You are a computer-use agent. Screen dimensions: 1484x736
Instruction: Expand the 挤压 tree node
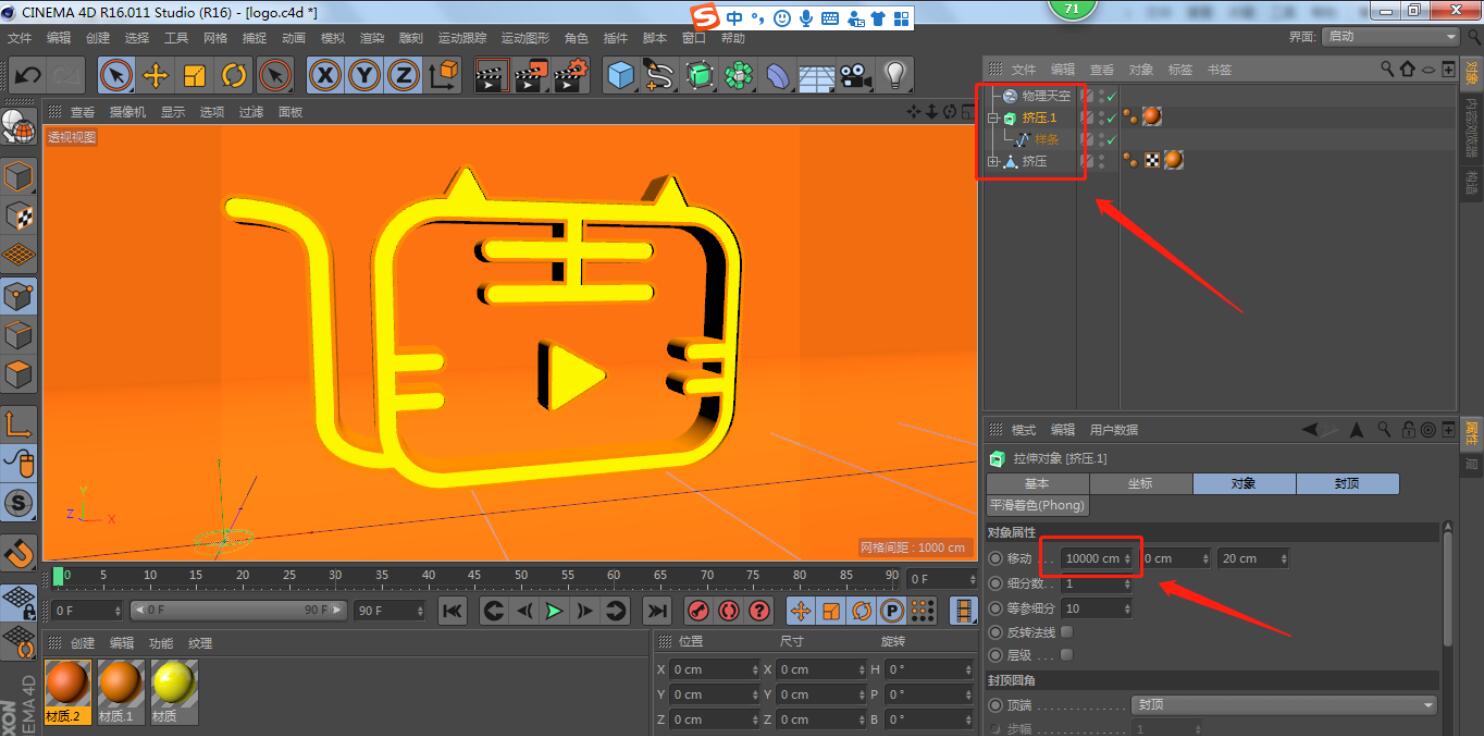(993, 161)
